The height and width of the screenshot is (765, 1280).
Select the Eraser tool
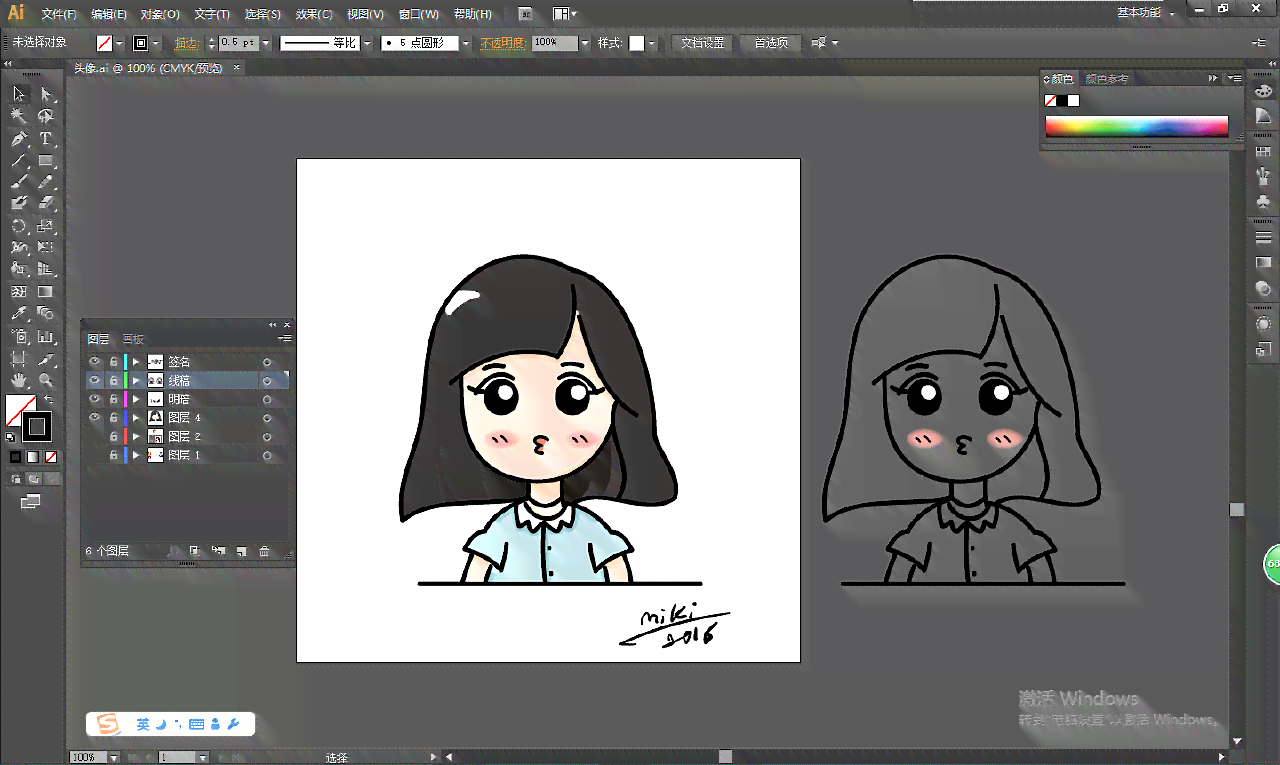pyautogui.click(x=46, y=204)
